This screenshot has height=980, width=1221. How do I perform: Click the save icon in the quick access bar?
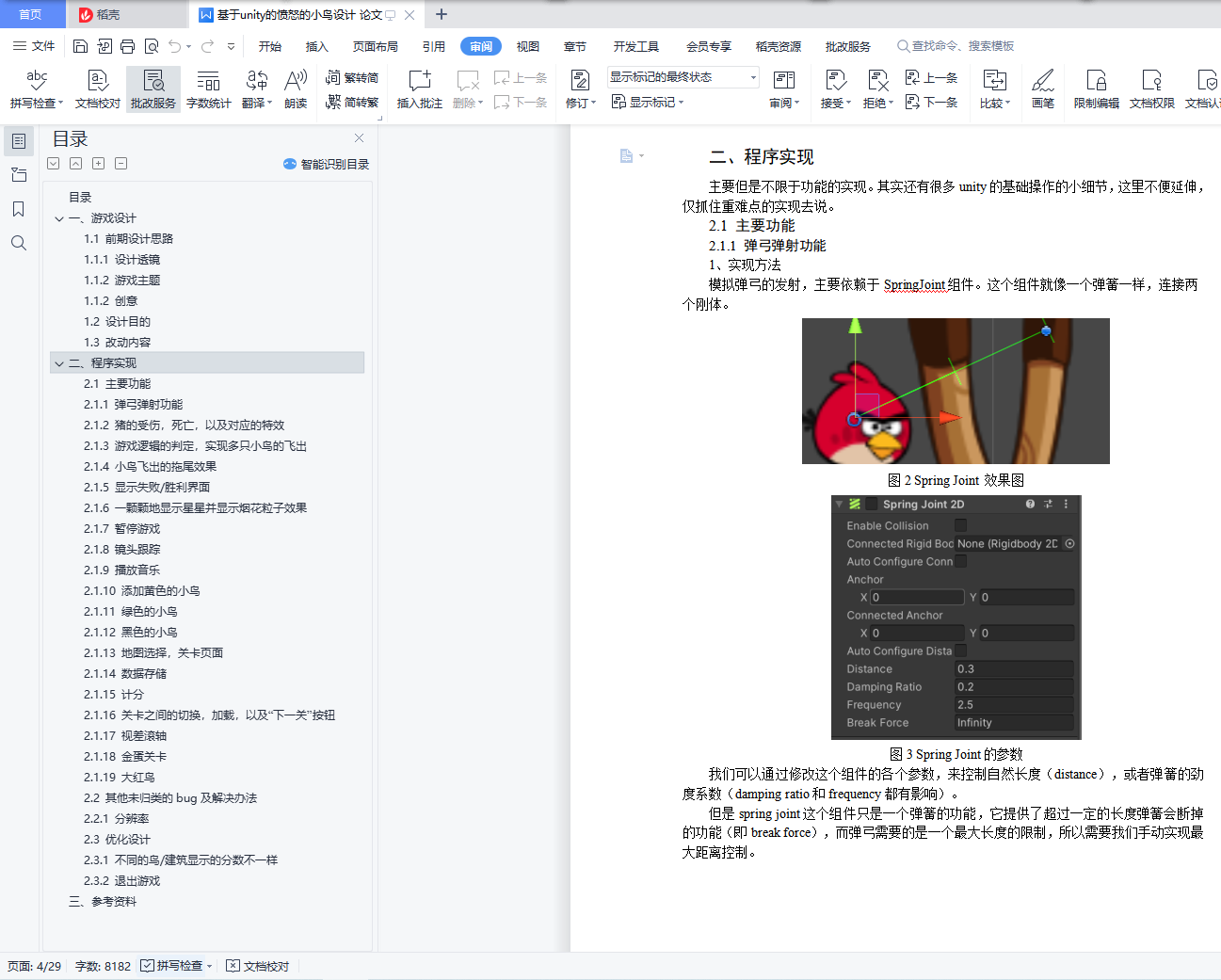pos(80,46)
